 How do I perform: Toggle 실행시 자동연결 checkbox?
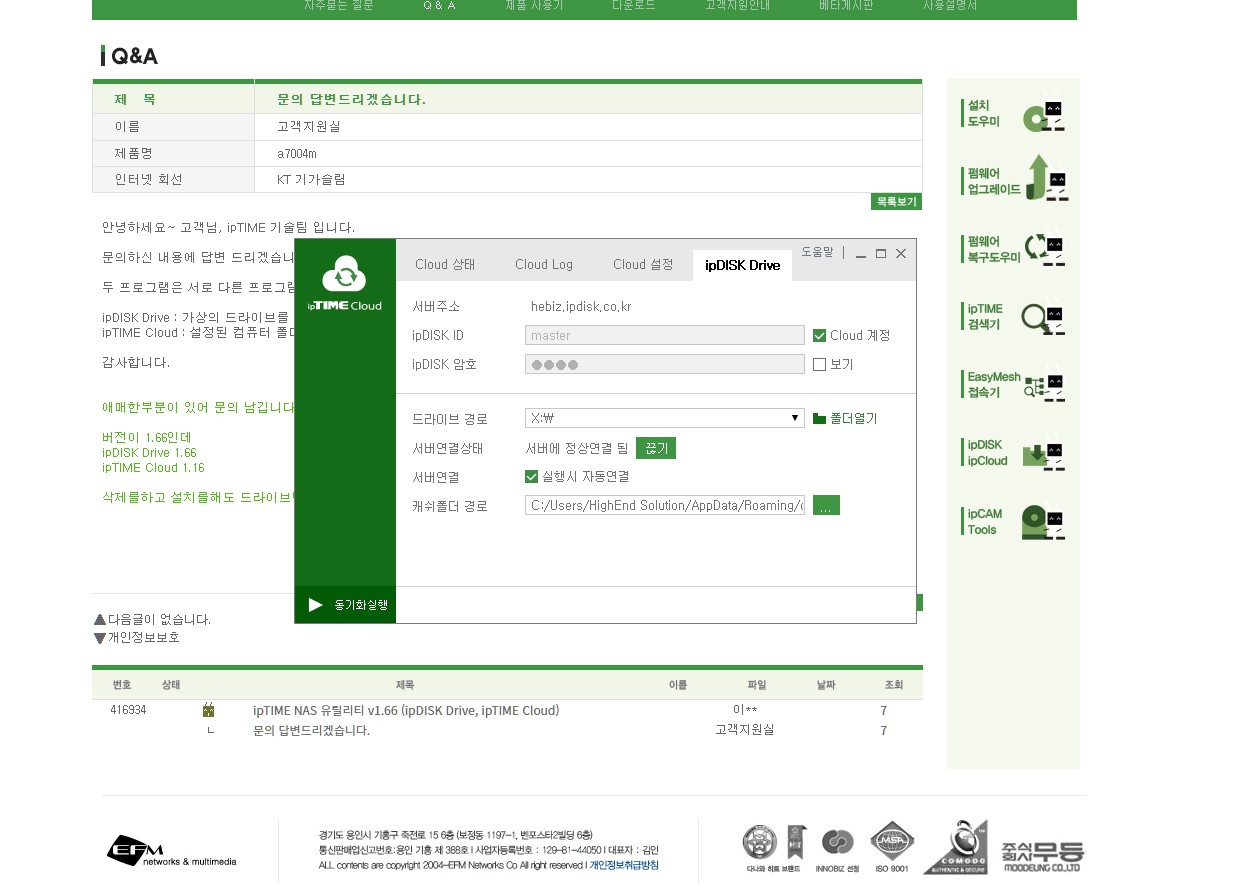(x=531, y=477)
